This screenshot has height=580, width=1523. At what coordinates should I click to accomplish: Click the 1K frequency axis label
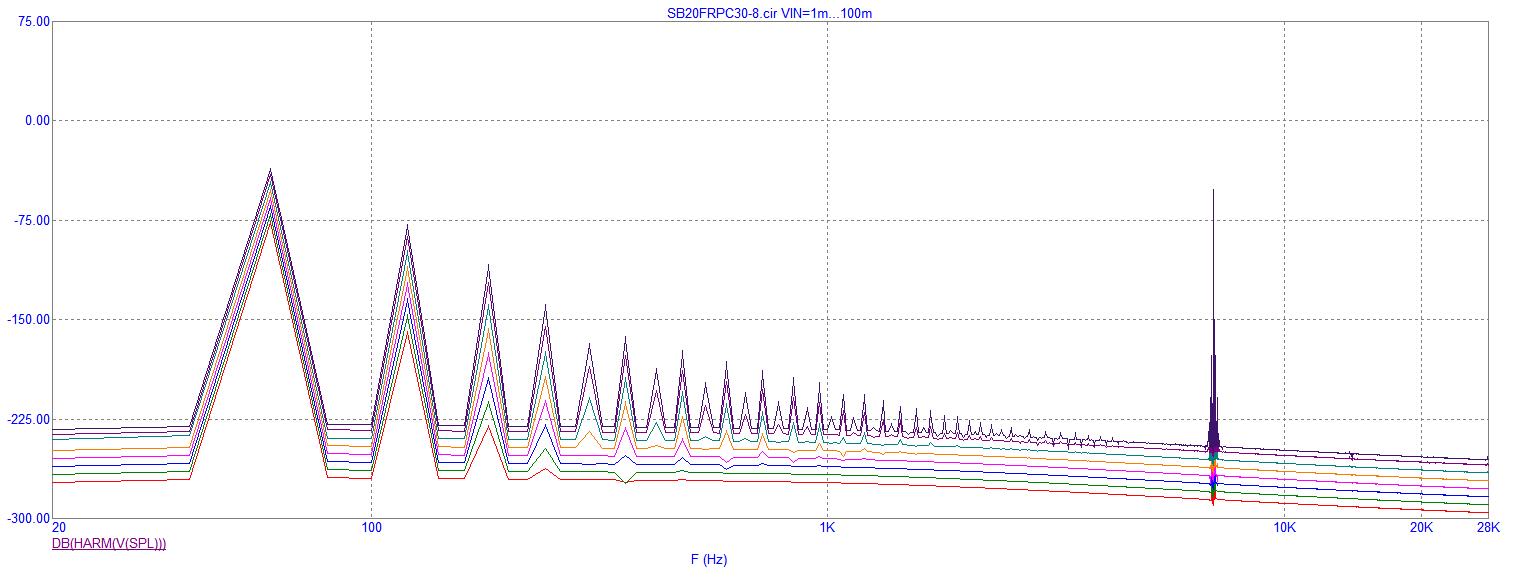(x=827, y=528)
